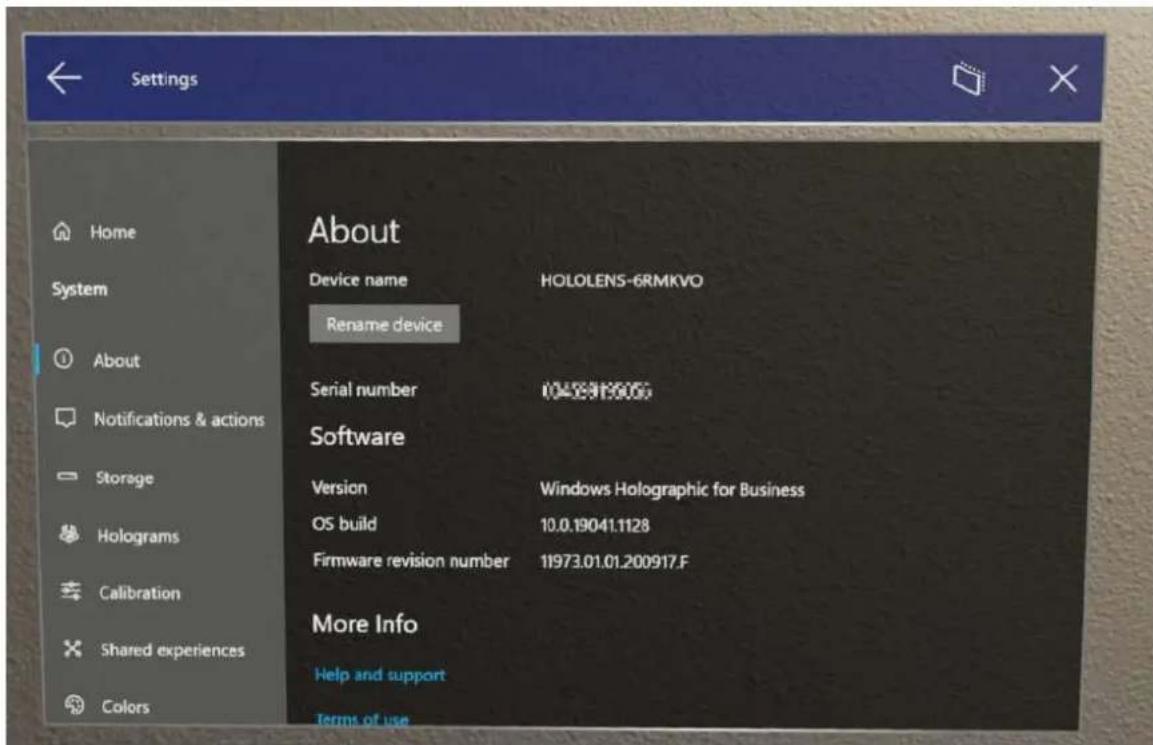The height and width of the screenshot is (745, 1153).
Task: Close the Settings window
Action: (1063, 78)
